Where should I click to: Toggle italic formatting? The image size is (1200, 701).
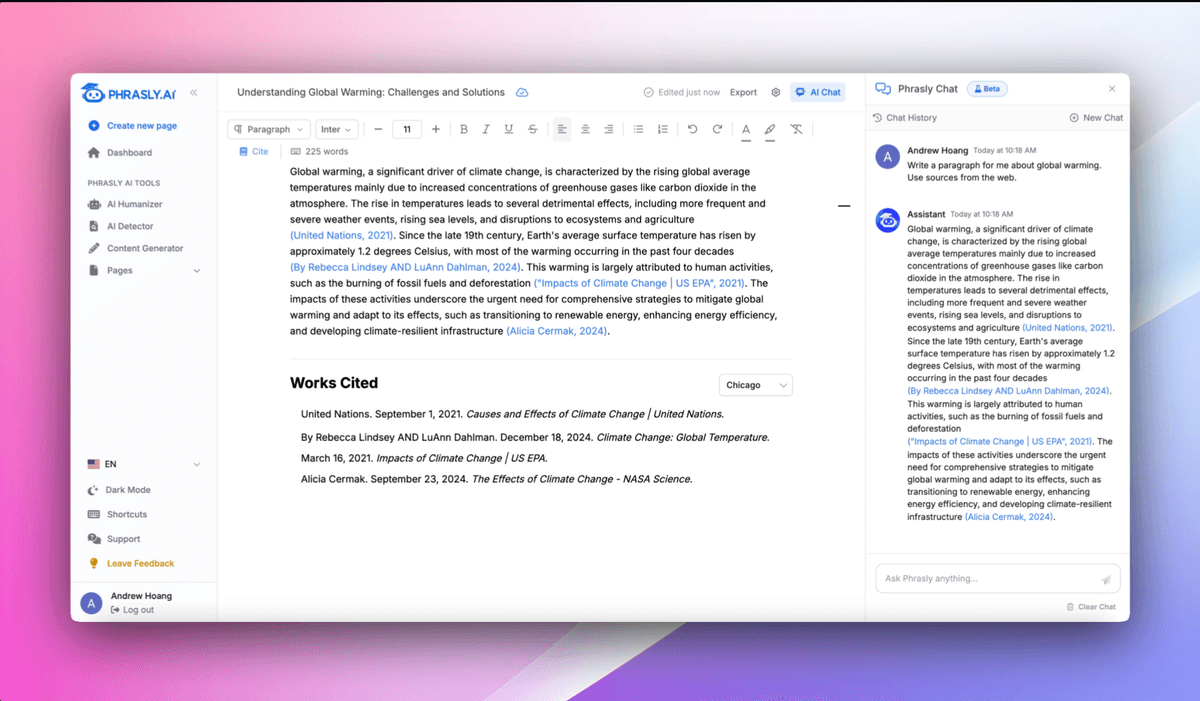486,129
